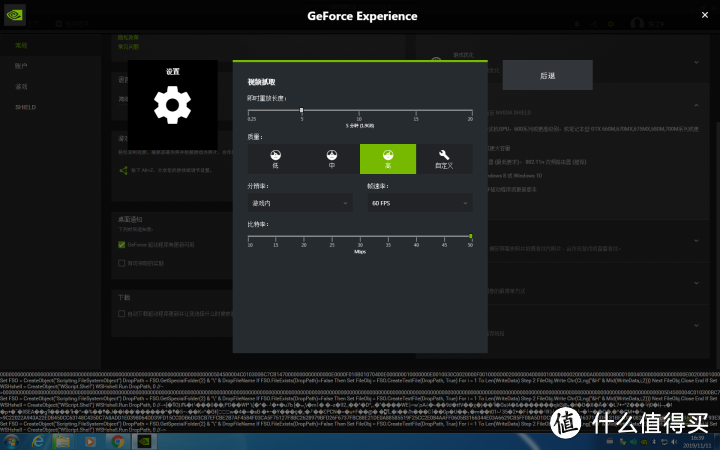Select the High (高) quality preset icon
Screen dimensions: 720x450
tap(388, 159)
